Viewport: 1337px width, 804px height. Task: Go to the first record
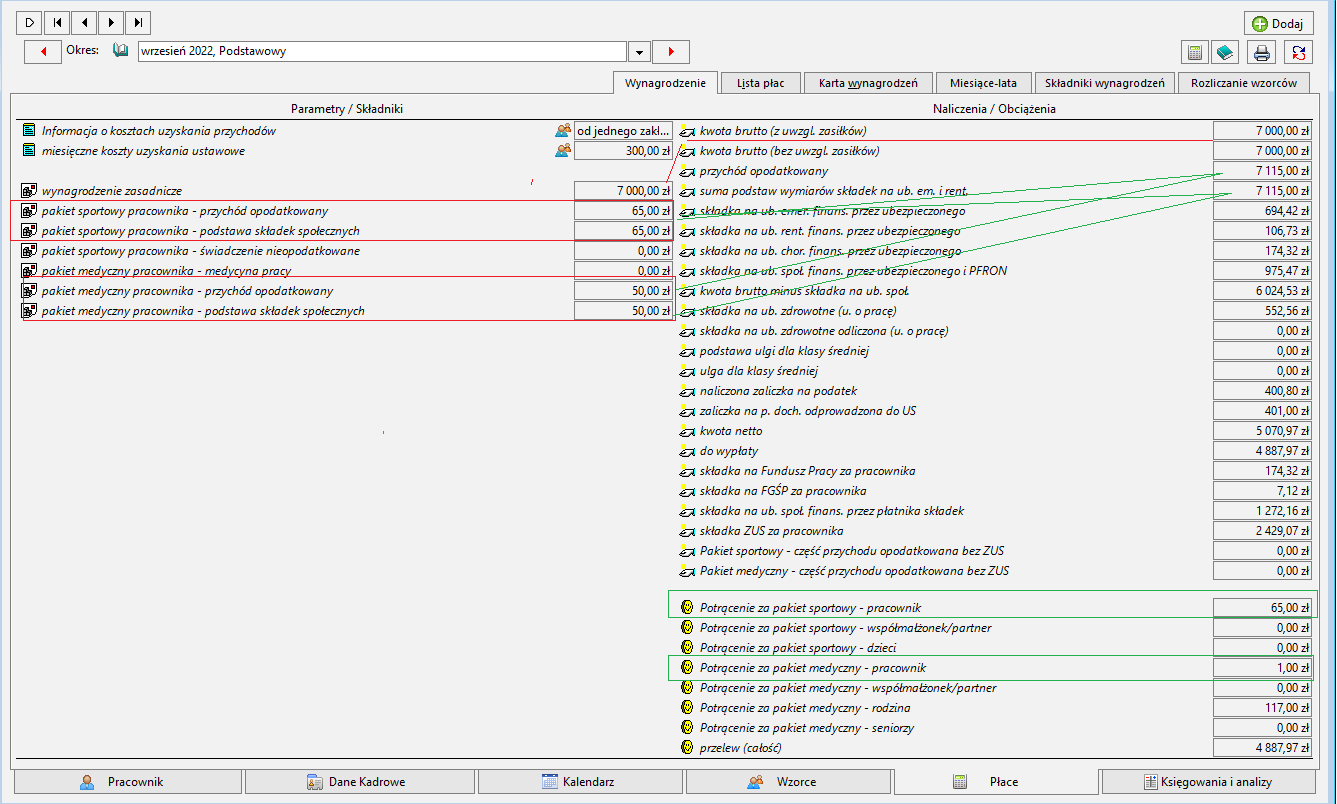58,22
